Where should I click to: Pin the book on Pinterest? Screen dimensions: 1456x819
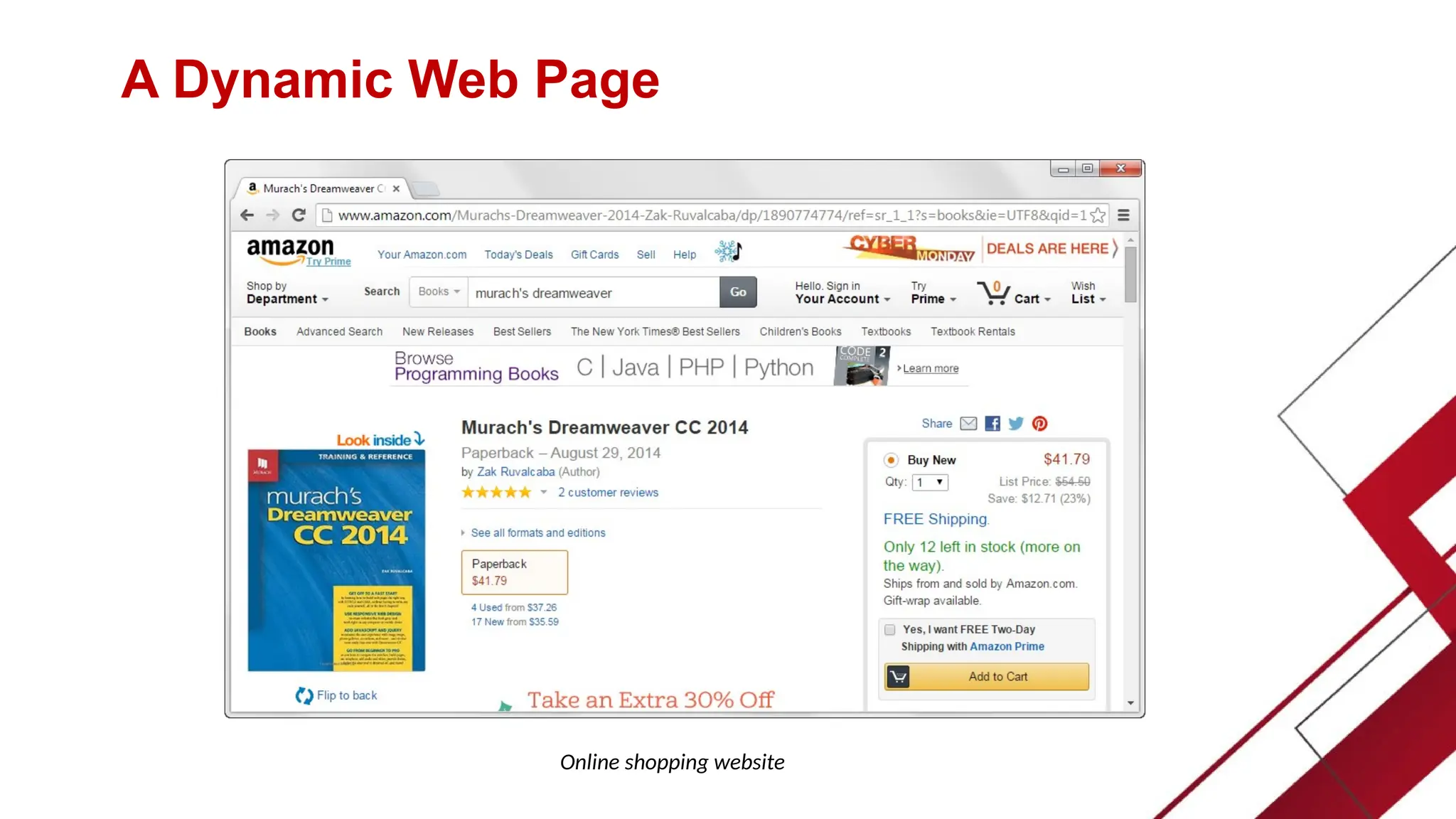[1039, 424]
